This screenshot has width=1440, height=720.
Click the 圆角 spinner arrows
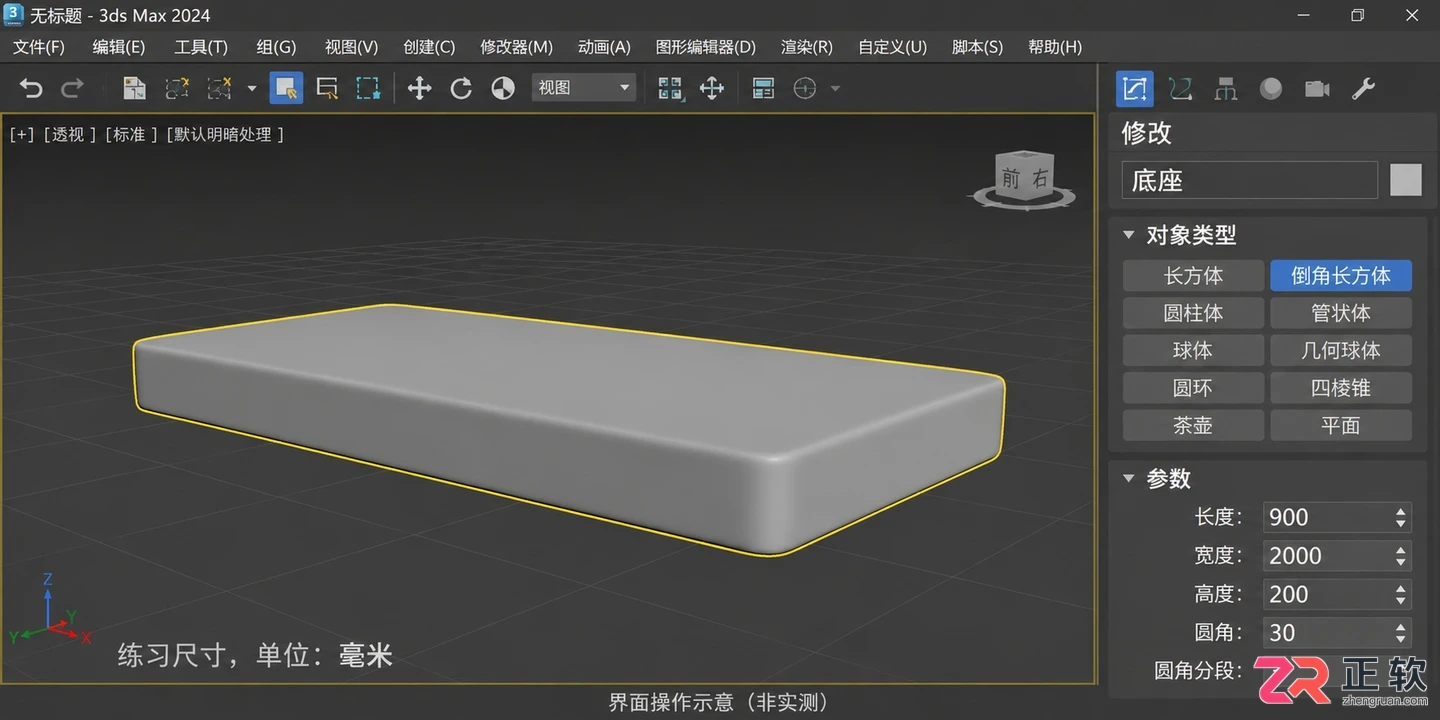[1401, 632]
